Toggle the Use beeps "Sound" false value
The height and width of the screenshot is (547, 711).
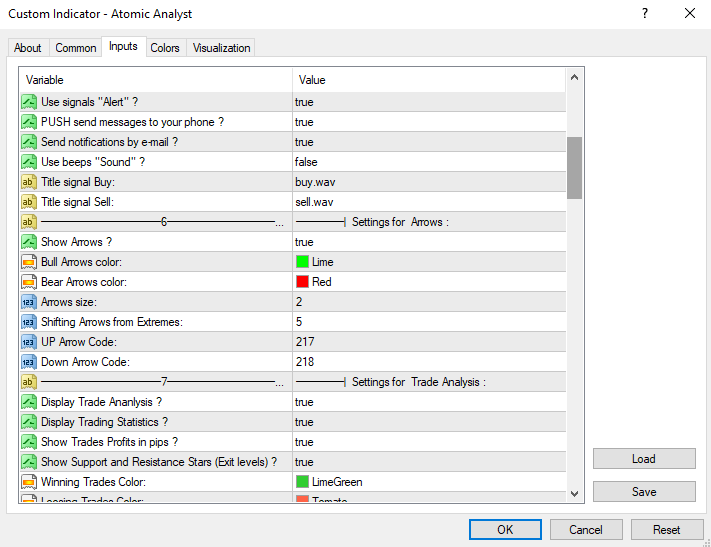point(428,162)
